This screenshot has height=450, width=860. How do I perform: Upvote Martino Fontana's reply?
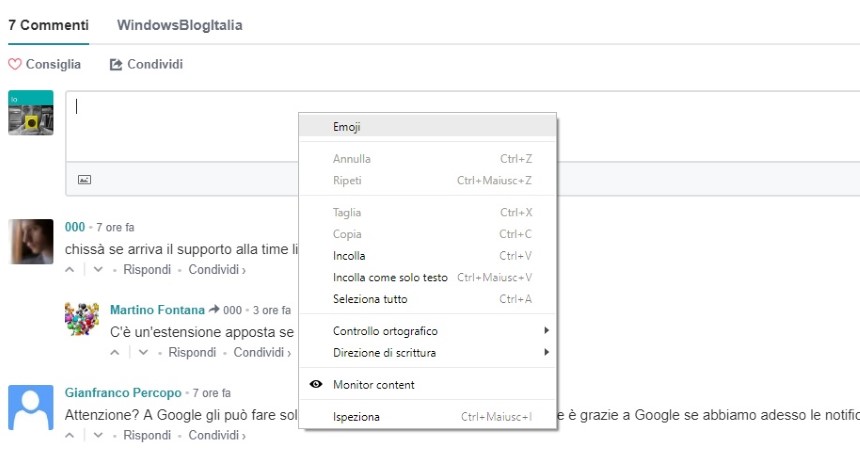click(115, 352)
